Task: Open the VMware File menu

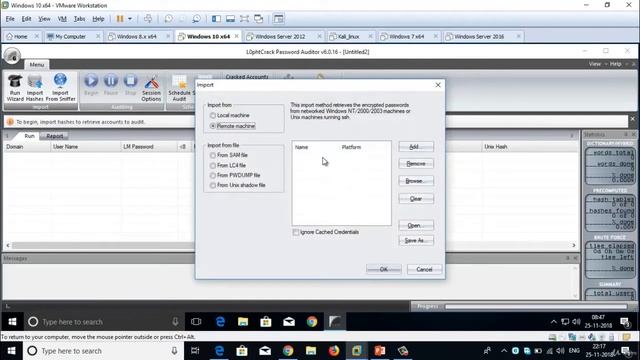Action: pyautogui.click(x=10, y=19)
